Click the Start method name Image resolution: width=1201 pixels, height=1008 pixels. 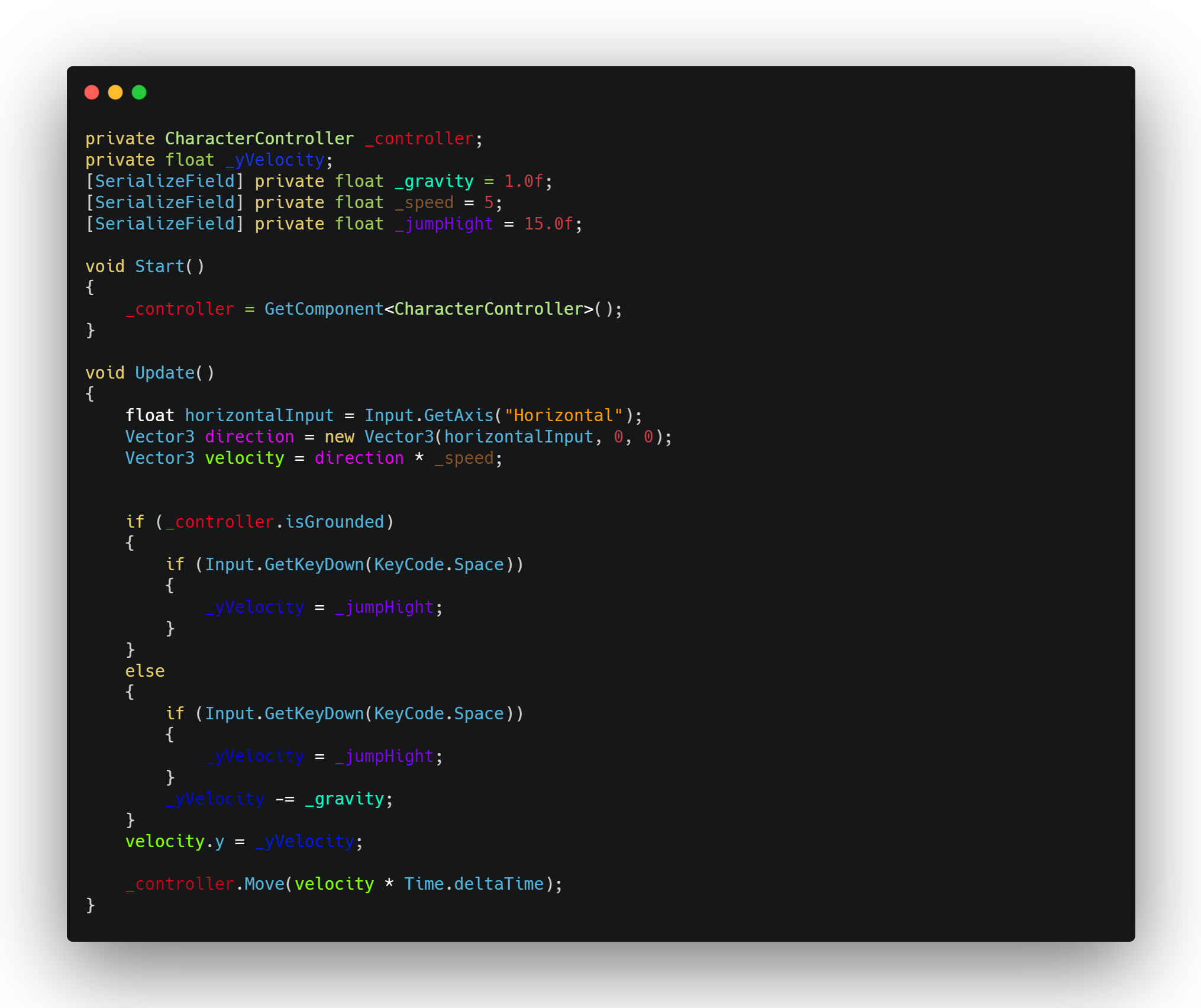(x=160, y=266)
